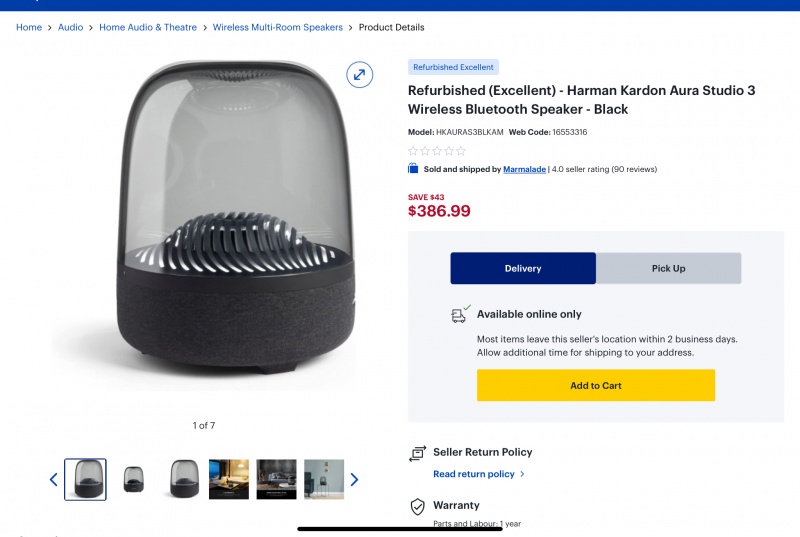Select the second speaker thumbnail
Viewport: 800px width, 537px height.
[x=133, y=480]
